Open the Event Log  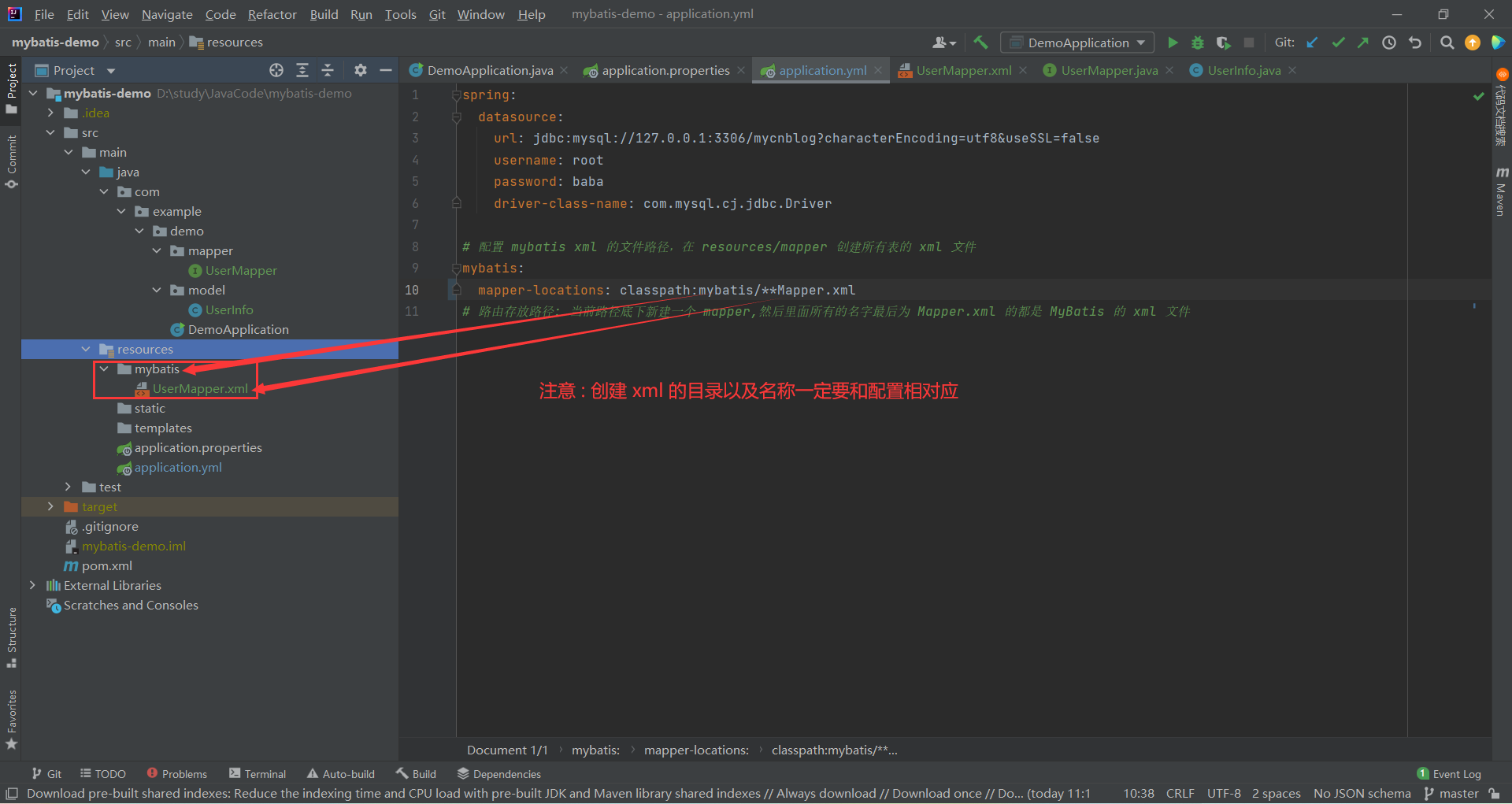[1449, 774]
